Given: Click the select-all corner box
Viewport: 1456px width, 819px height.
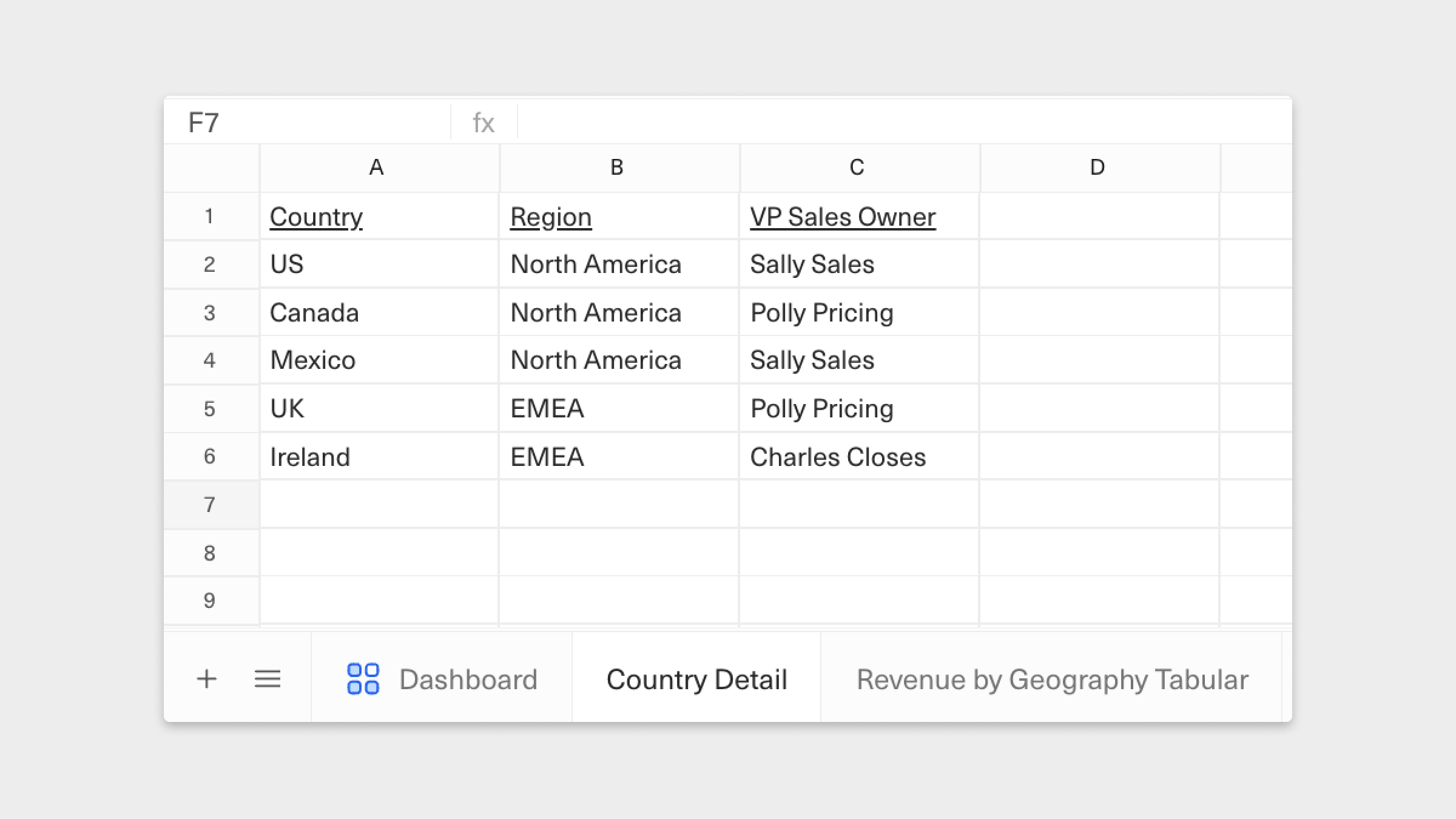Looking at the screenshot, I should click(x=211, y=168).
